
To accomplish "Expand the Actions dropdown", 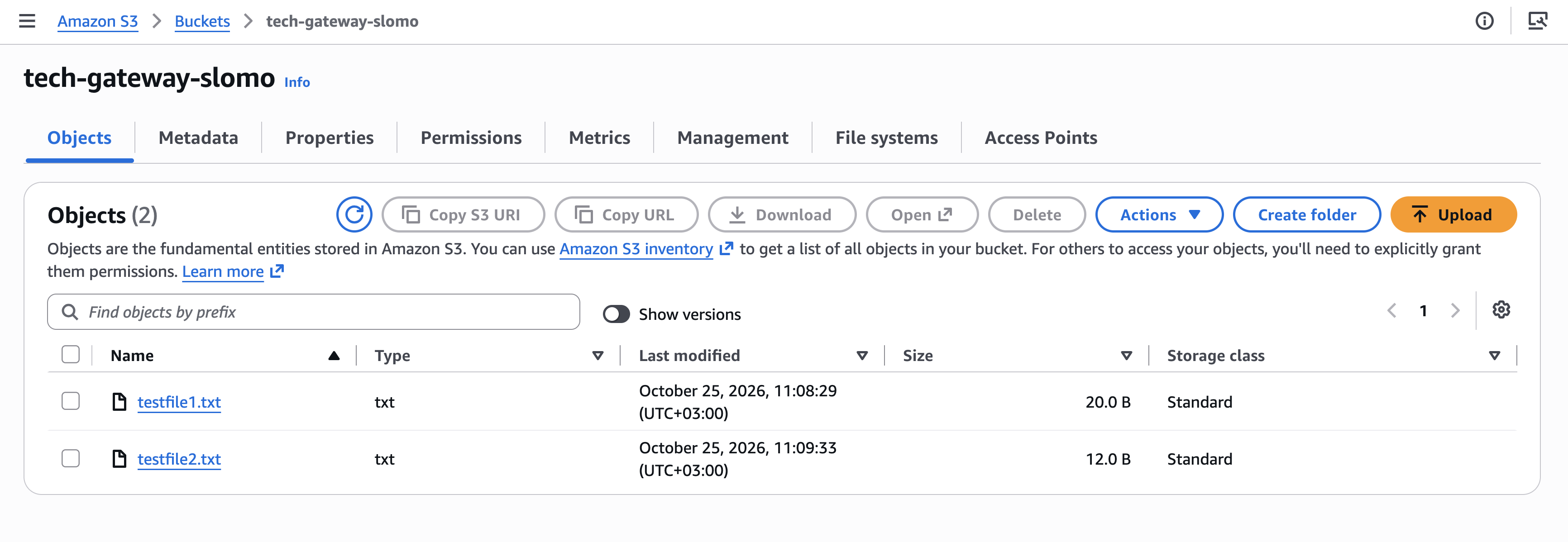I will pos(1159,215).
